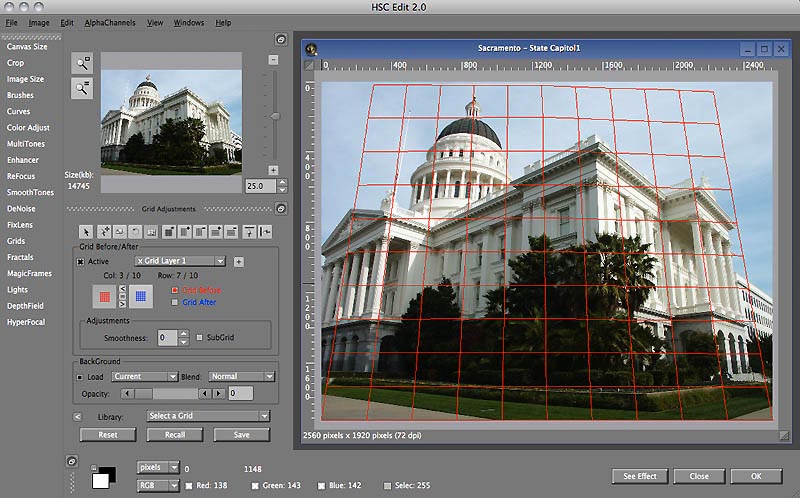Viewport: 800px width, 498px height.
Task: Select the horizontal guide alignment tool icon
Action: pos(249,232)
